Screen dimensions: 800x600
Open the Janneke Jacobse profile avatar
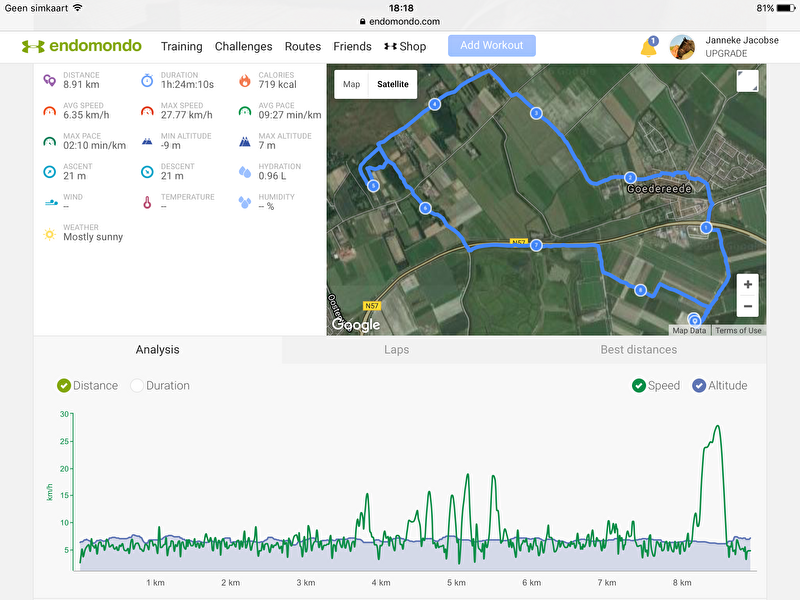[682, 47]
